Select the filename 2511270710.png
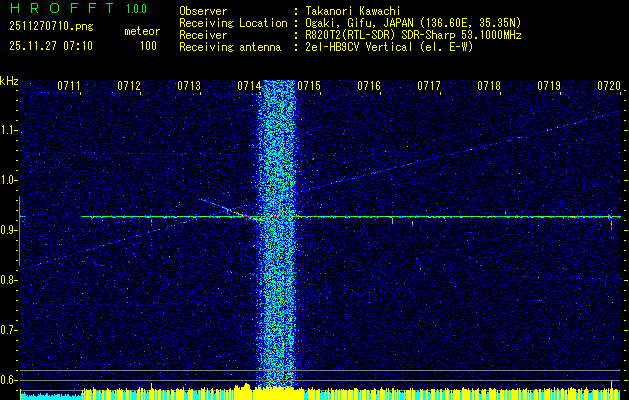The image size is (629, 400). (51, 27)
